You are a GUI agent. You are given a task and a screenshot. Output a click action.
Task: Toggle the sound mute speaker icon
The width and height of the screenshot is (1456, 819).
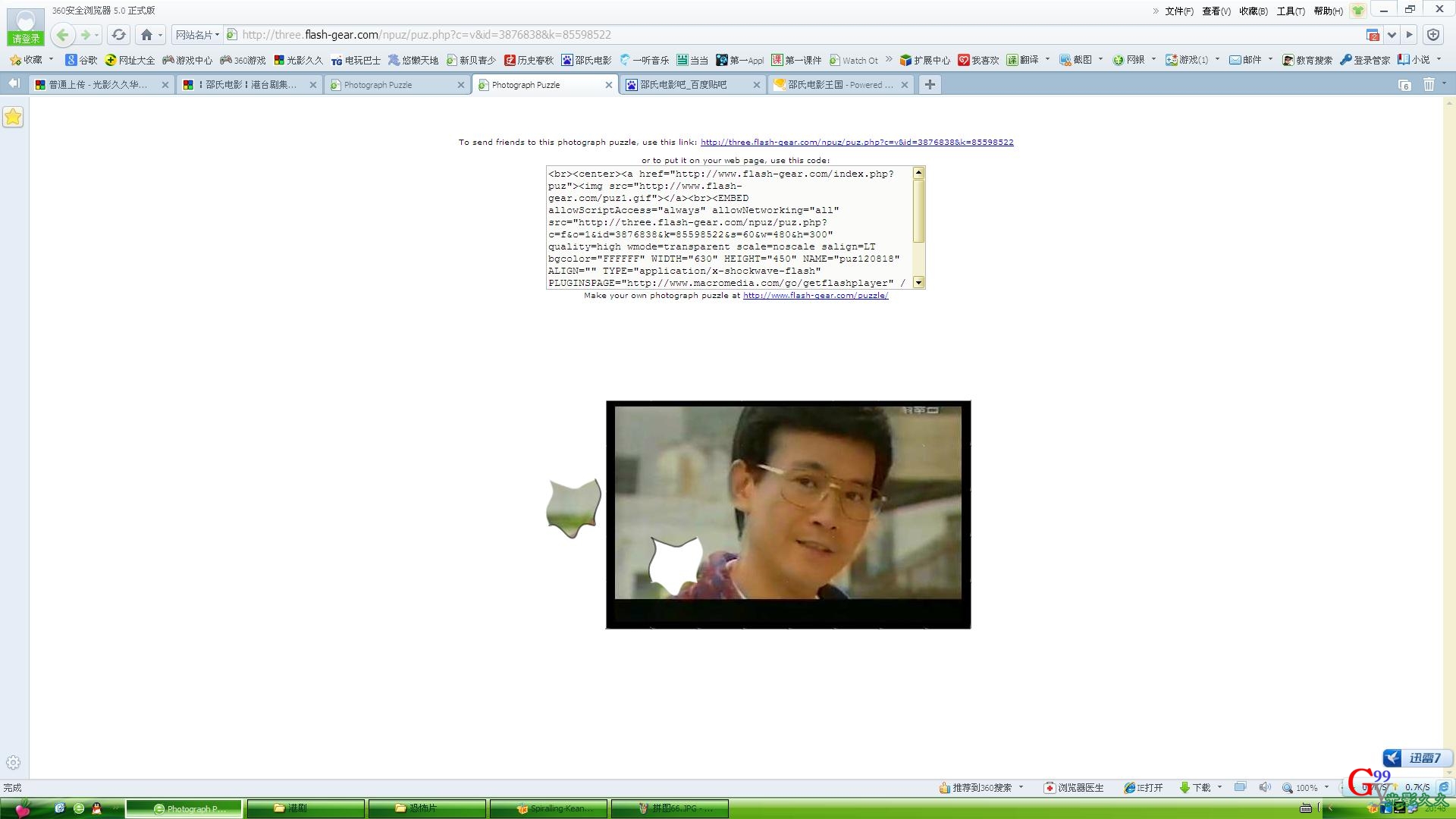point(1264,787)
